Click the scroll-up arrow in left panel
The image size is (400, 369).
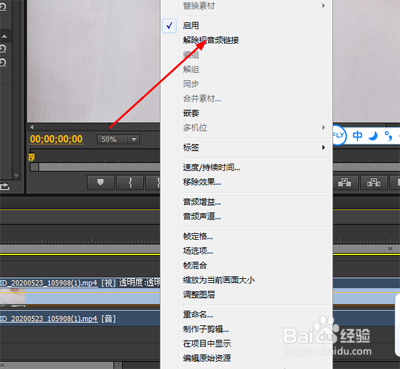(5, 36)
